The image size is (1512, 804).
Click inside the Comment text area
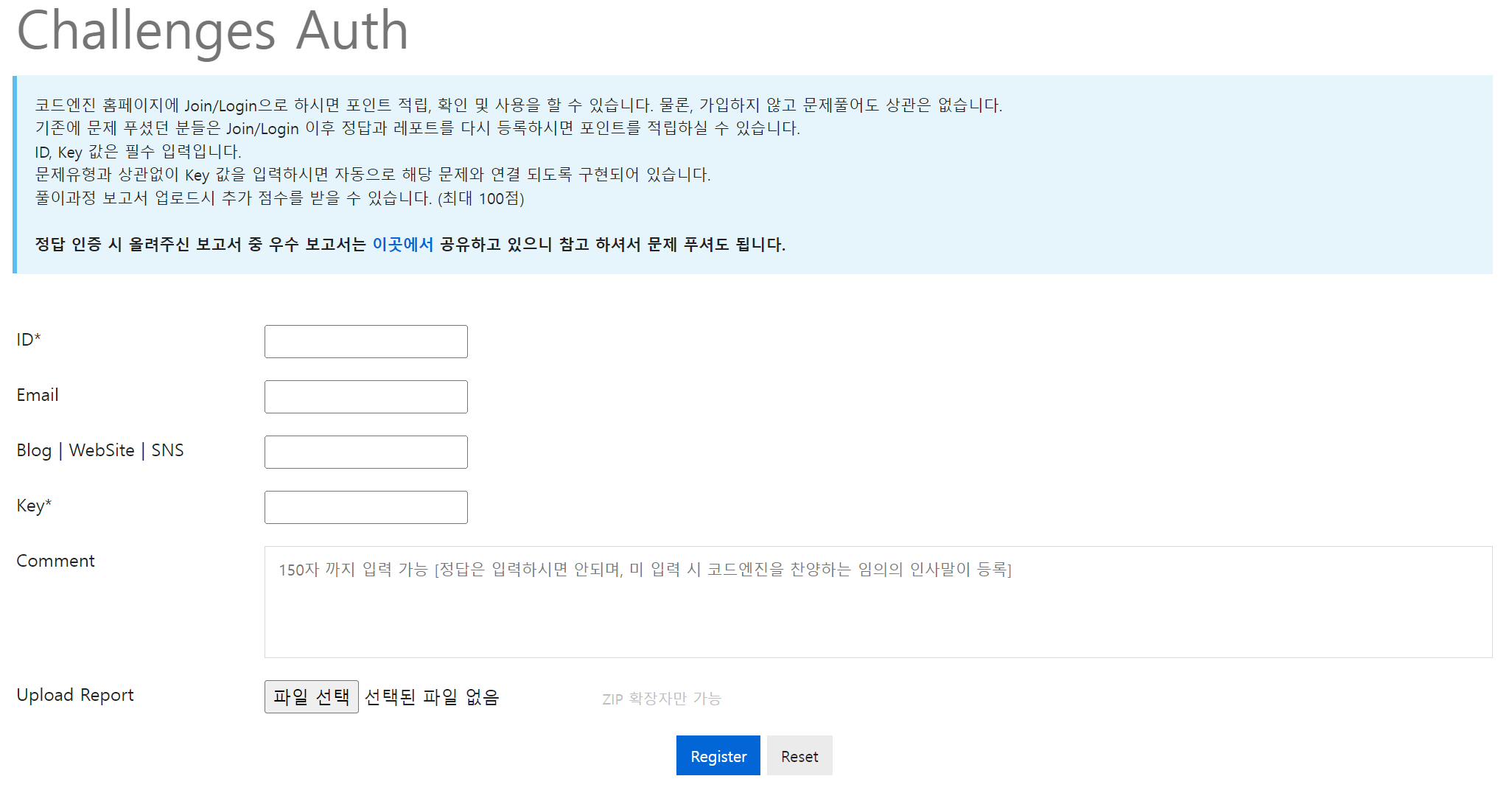(x=878, y=601)
